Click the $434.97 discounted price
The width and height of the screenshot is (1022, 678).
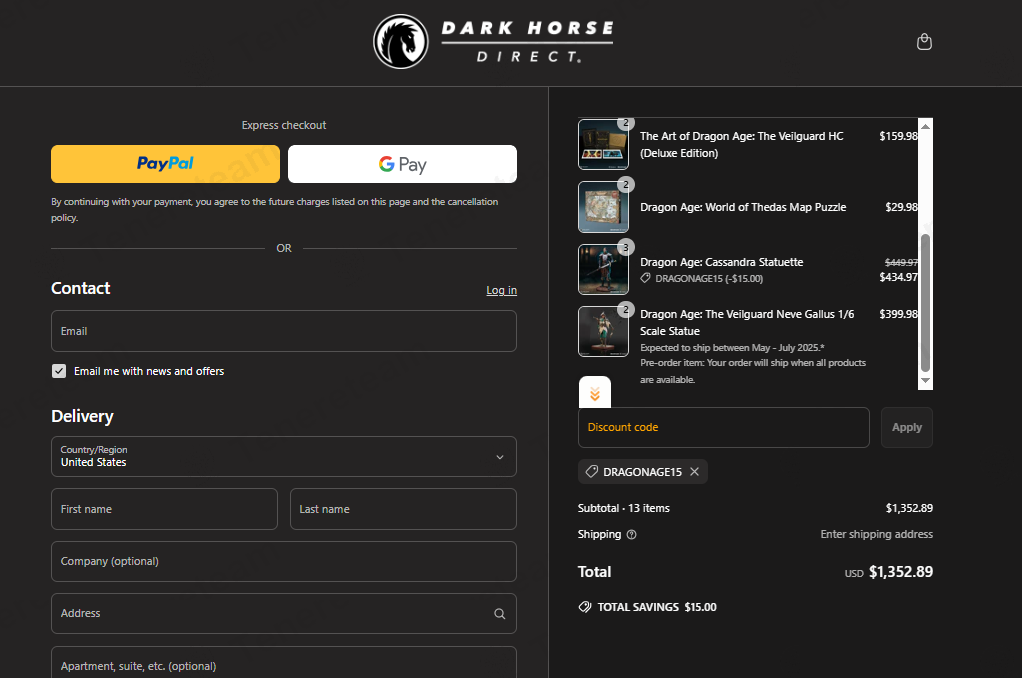pyautogui.click(x=898, y=277)
